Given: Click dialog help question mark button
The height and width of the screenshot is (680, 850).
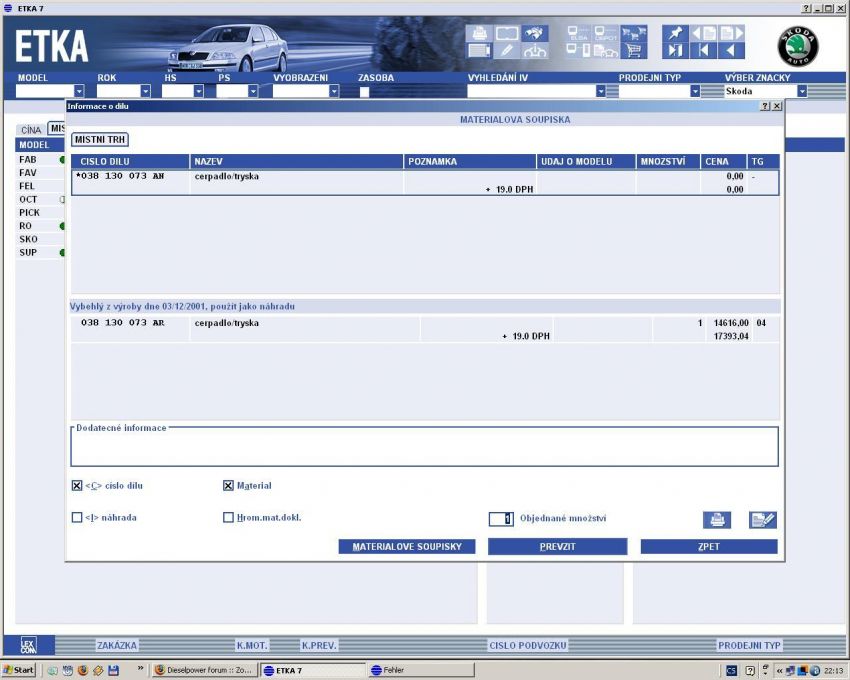Looking at the screenshot, I should (x=765, y=106).
